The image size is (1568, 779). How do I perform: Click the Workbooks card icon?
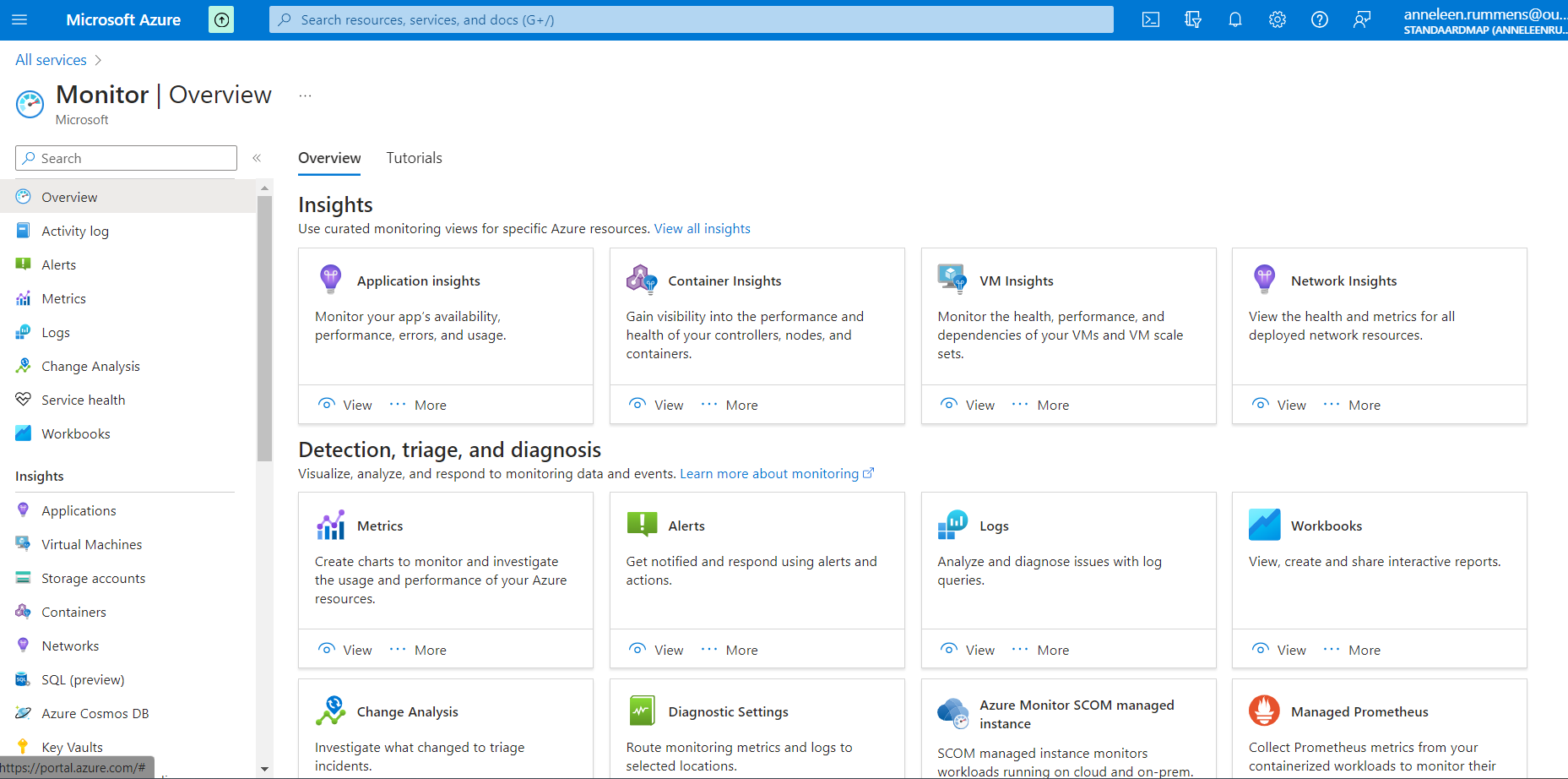[1265, 525]
